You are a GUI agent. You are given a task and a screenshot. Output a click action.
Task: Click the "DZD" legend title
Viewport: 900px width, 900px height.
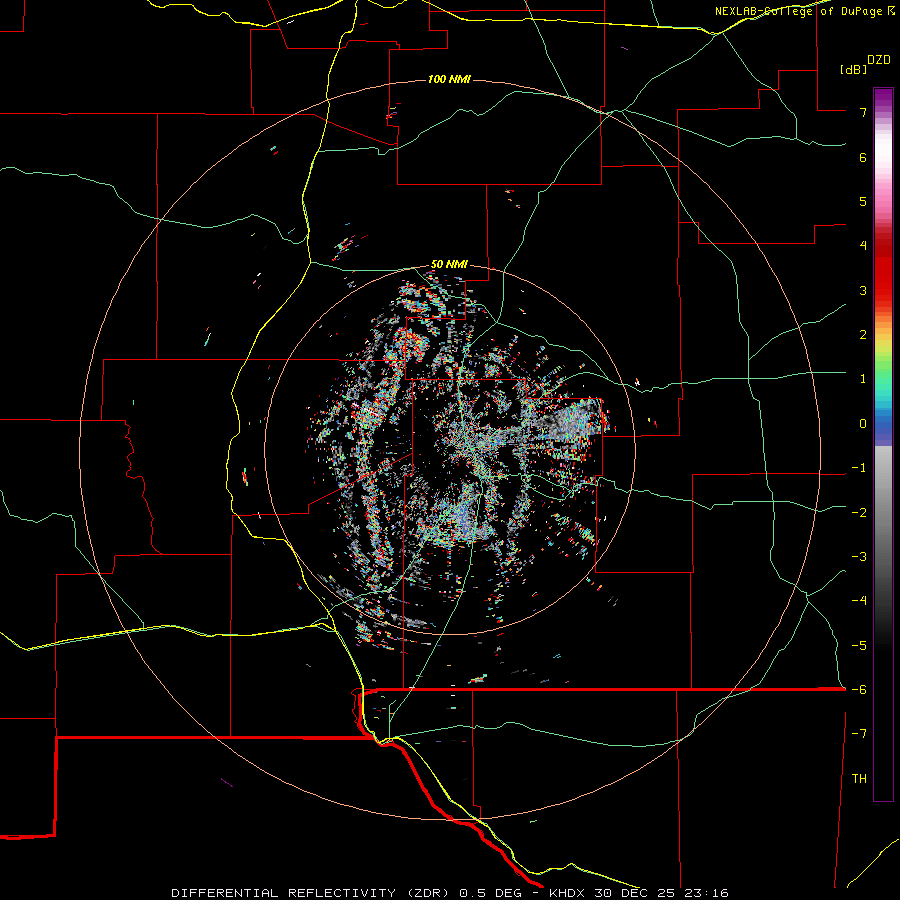(879, 60)
